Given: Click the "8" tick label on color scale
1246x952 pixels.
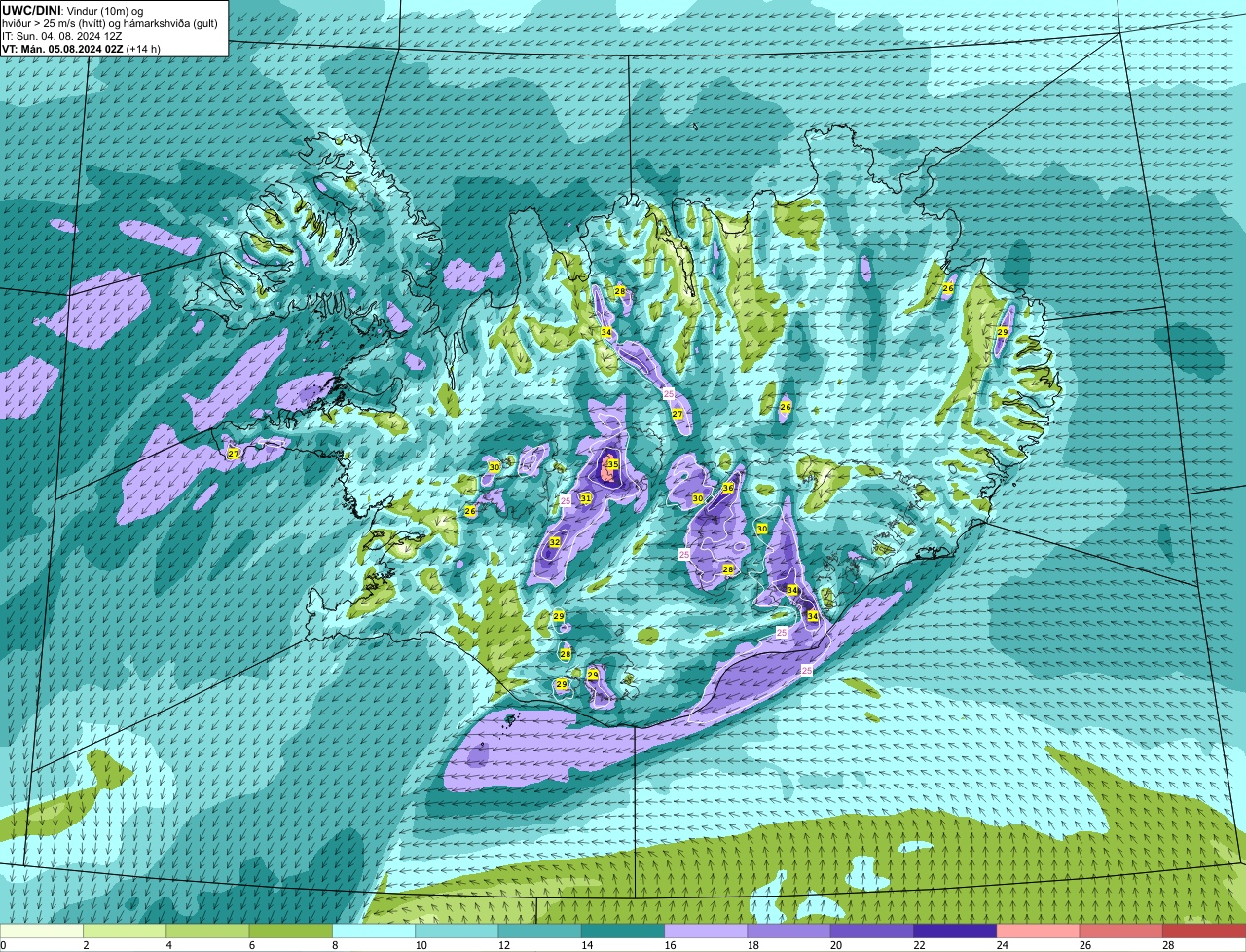Looking at the screenshot, I should [x=335, y=945].
